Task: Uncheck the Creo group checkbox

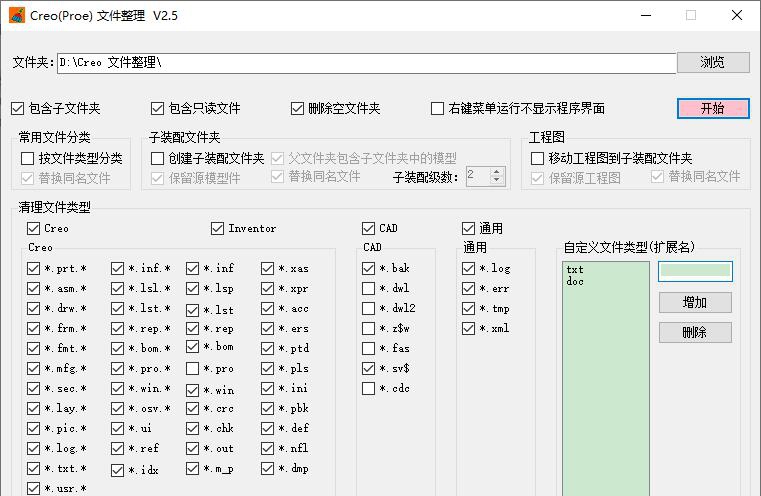Action: pyautogui.click(x=33, y=228)
